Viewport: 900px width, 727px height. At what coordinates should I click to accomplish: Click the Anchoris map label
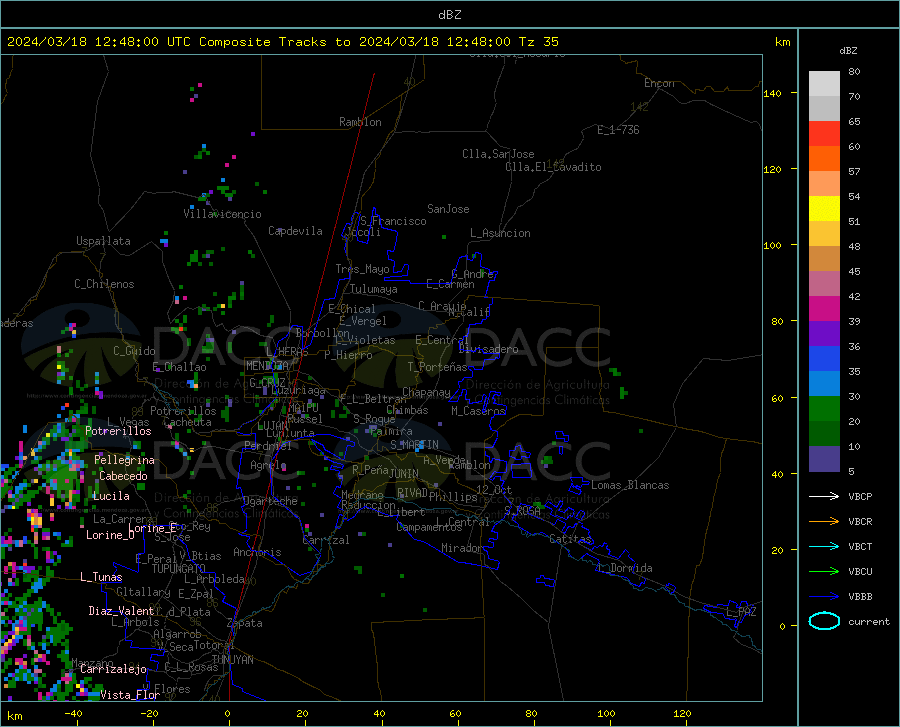coord(257,552)
